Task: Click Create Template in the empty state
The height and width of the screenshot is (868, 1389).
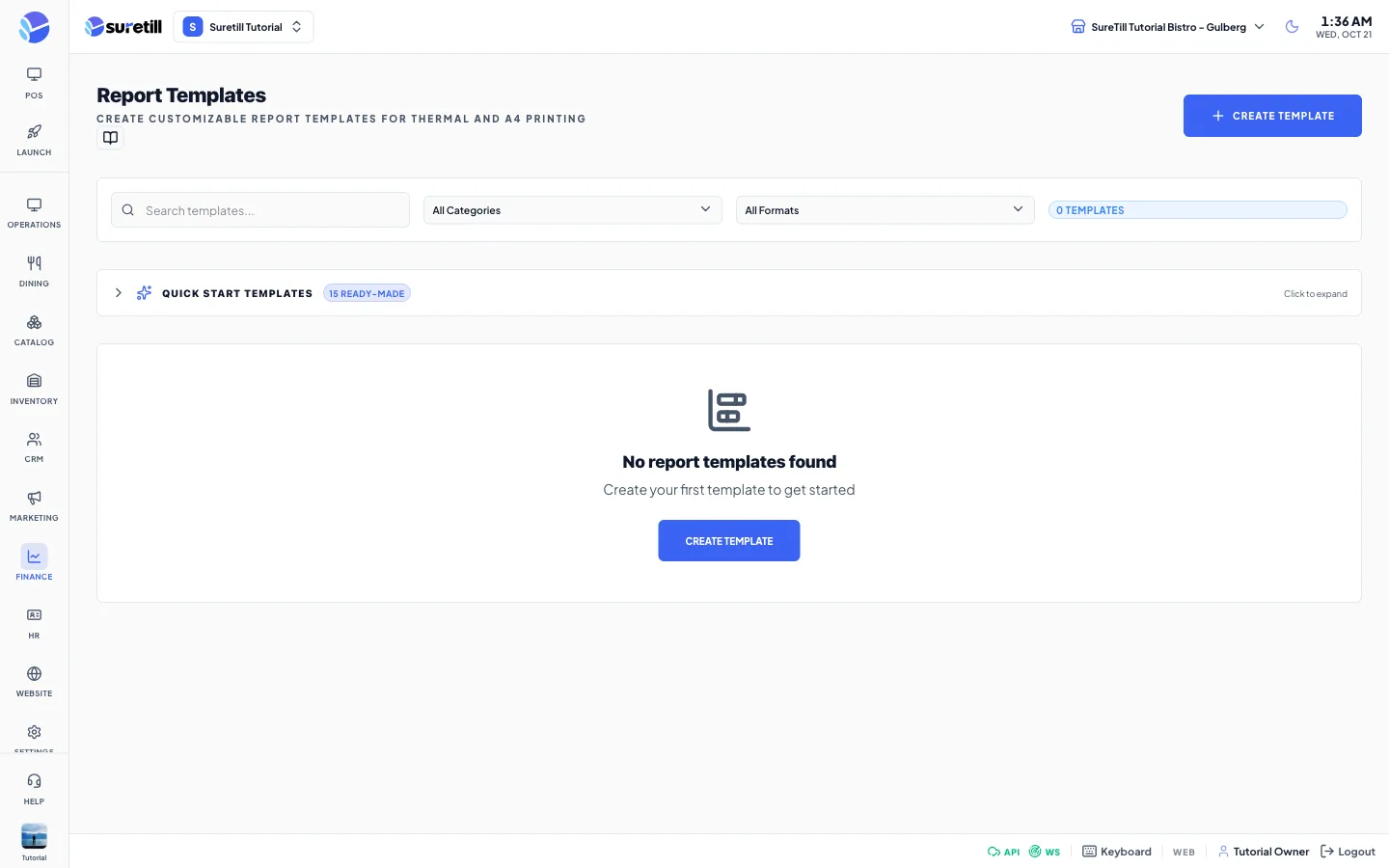Action: tap(729, 541)
